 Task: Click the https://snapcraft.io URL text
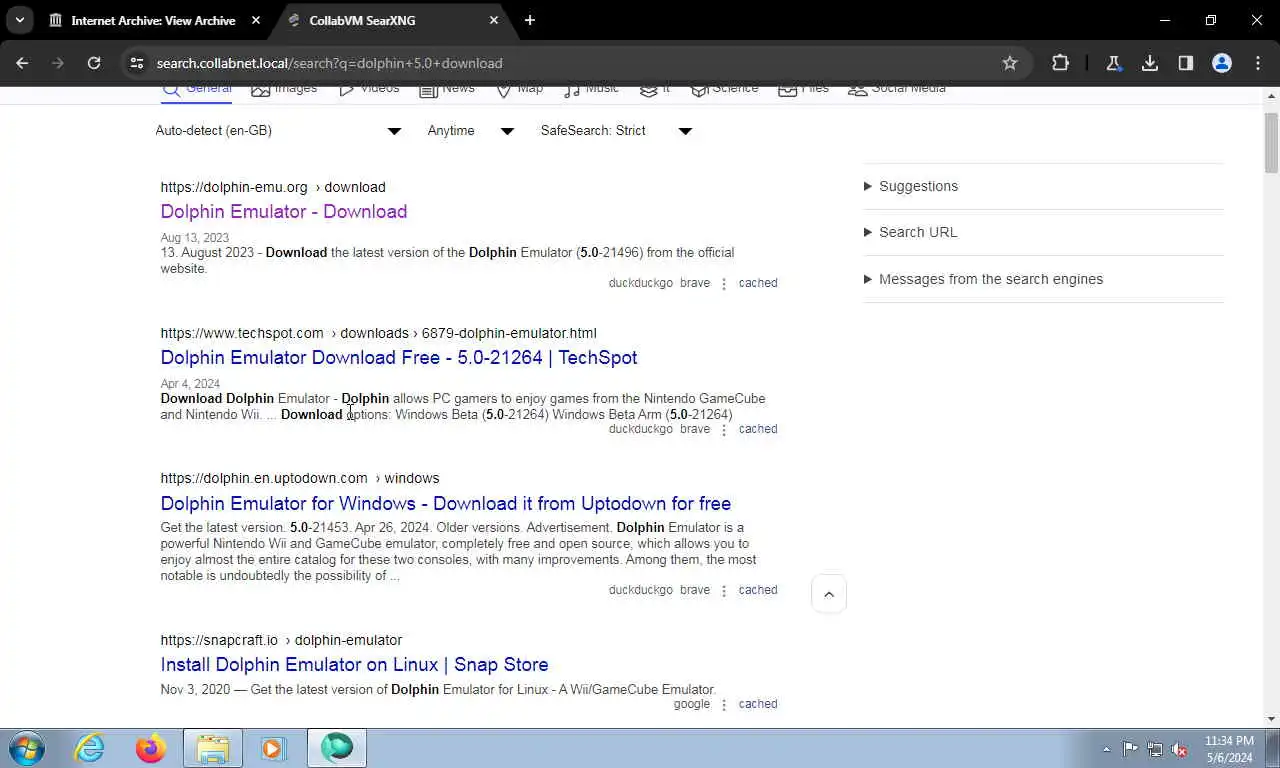(219, 640)
